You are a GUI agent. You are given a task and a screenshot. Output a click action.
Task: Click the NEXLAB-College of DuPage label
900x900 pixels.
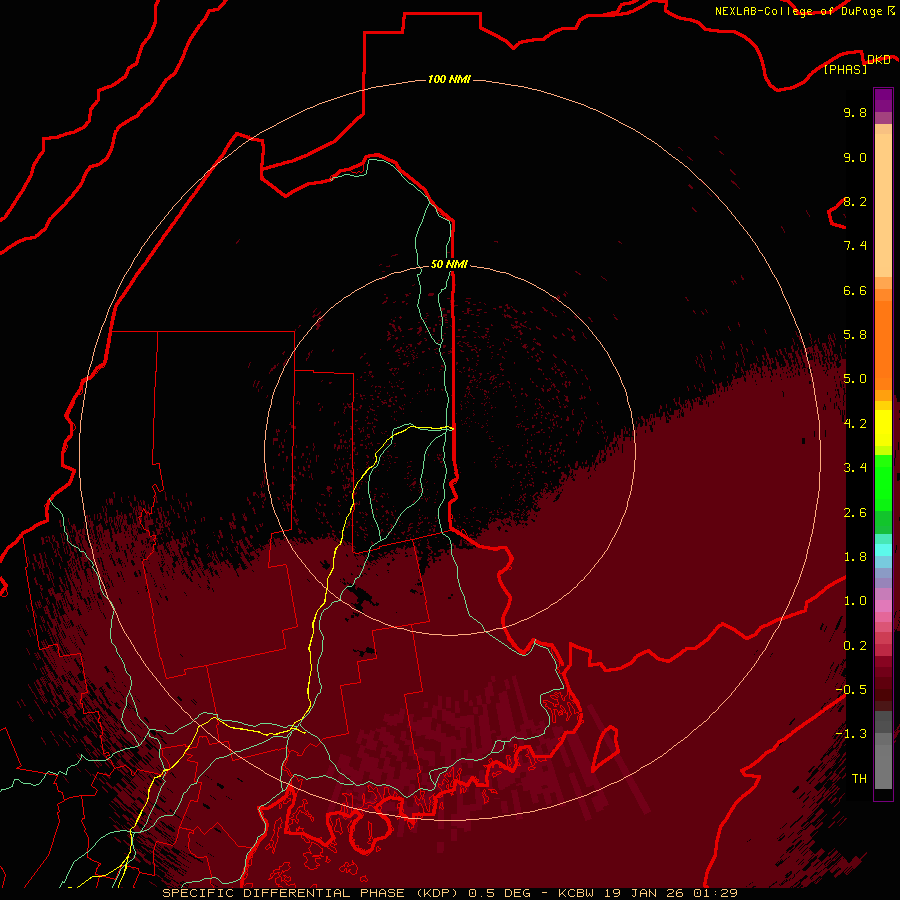(800, 11)
